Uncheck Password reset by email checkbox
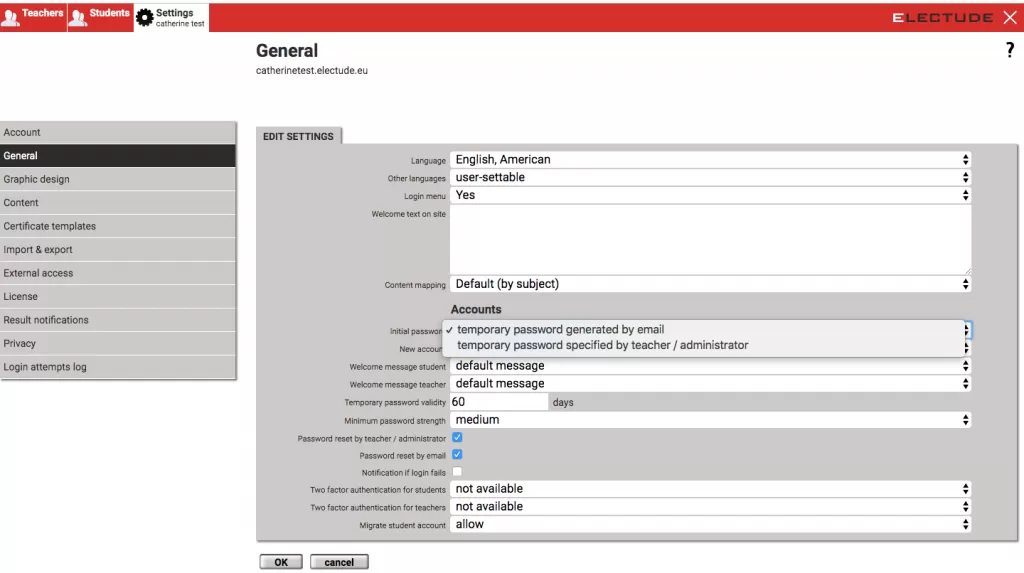Screen dimensions: 1024x573 click(457, 455)
